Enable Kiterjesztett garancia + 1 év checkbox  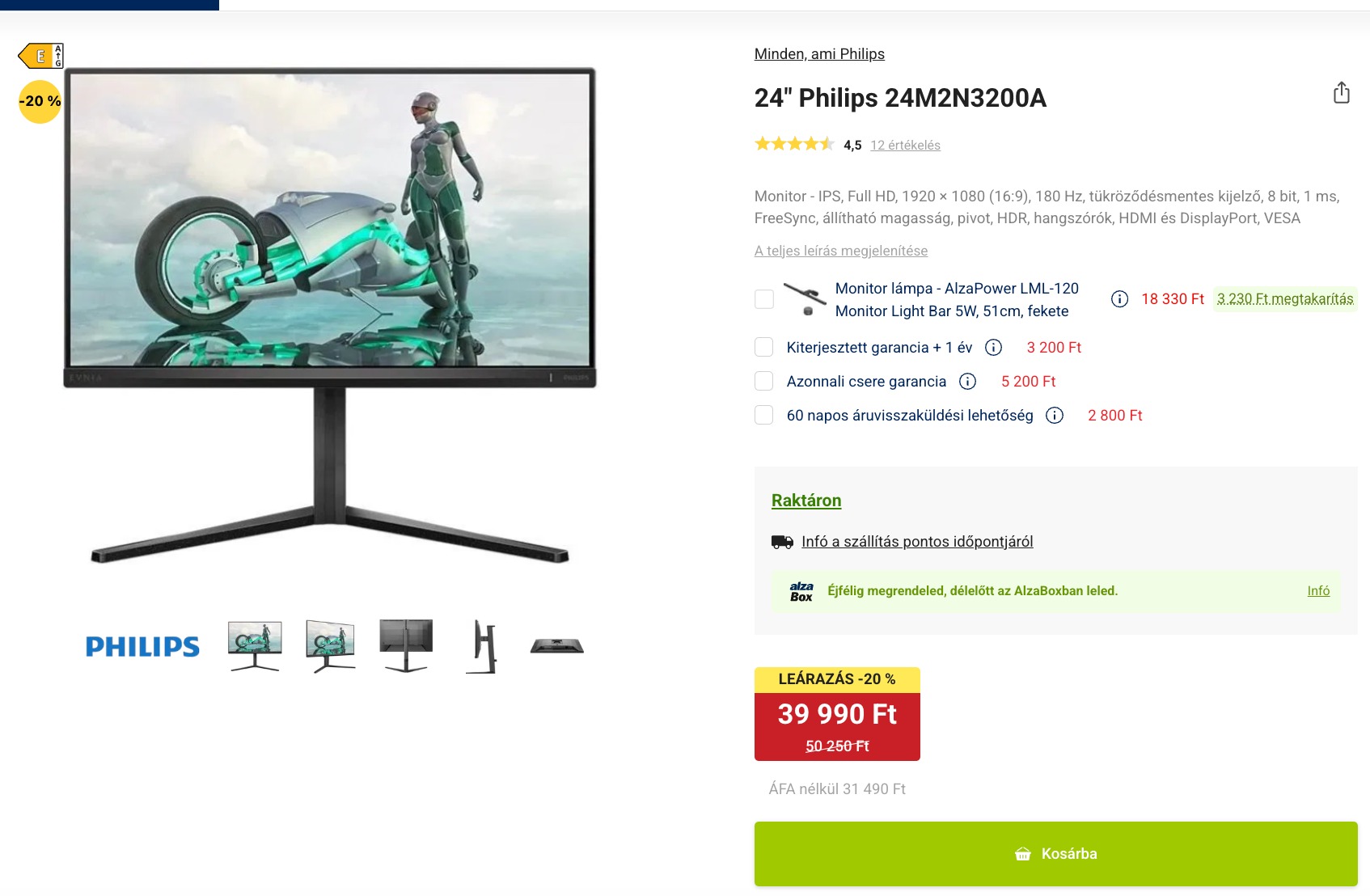pyautogui.click(x=764, y=348)
